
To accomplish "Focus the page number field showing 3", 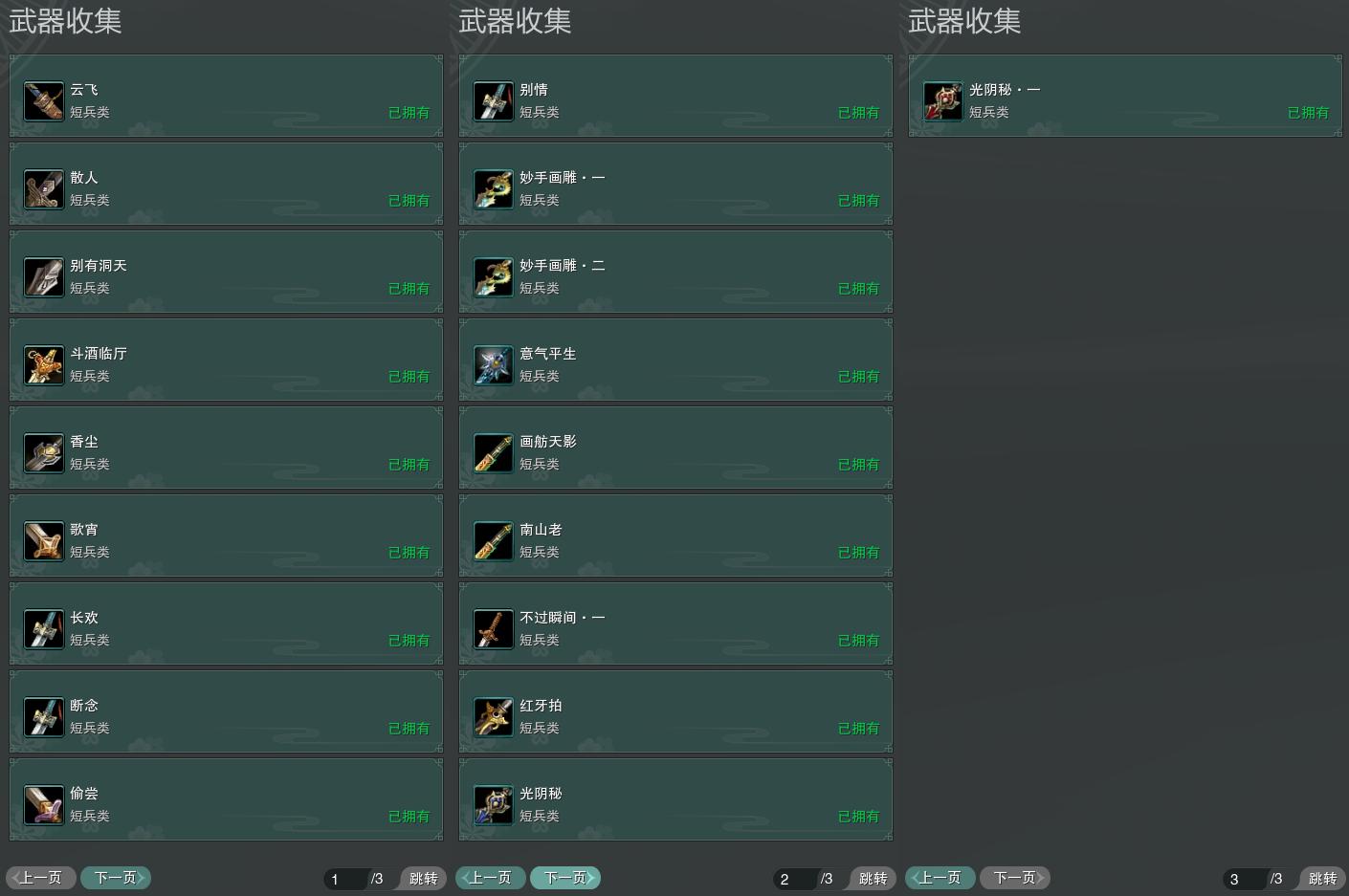I will [1246, 879].
